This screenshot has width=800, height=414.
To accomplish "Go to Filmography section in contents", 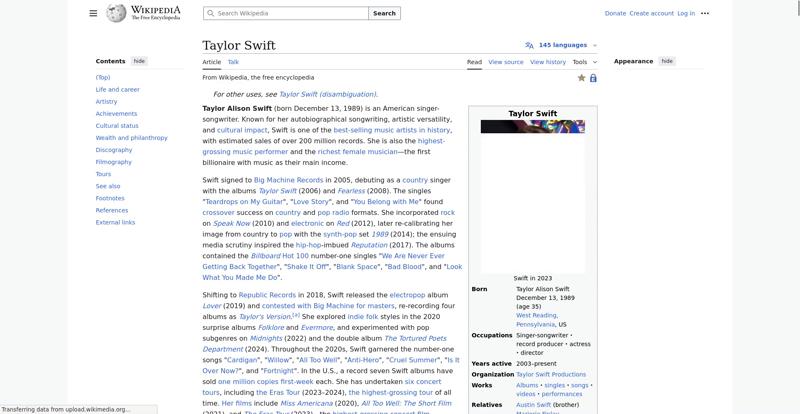I will click(x=113, y=162).
